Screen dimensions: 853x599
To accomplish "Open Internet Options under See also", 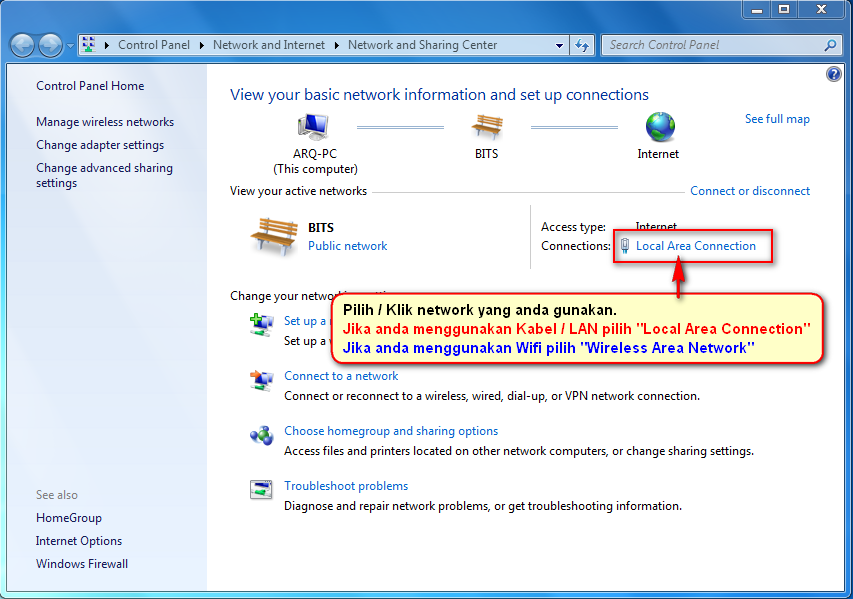I will 79,541.
